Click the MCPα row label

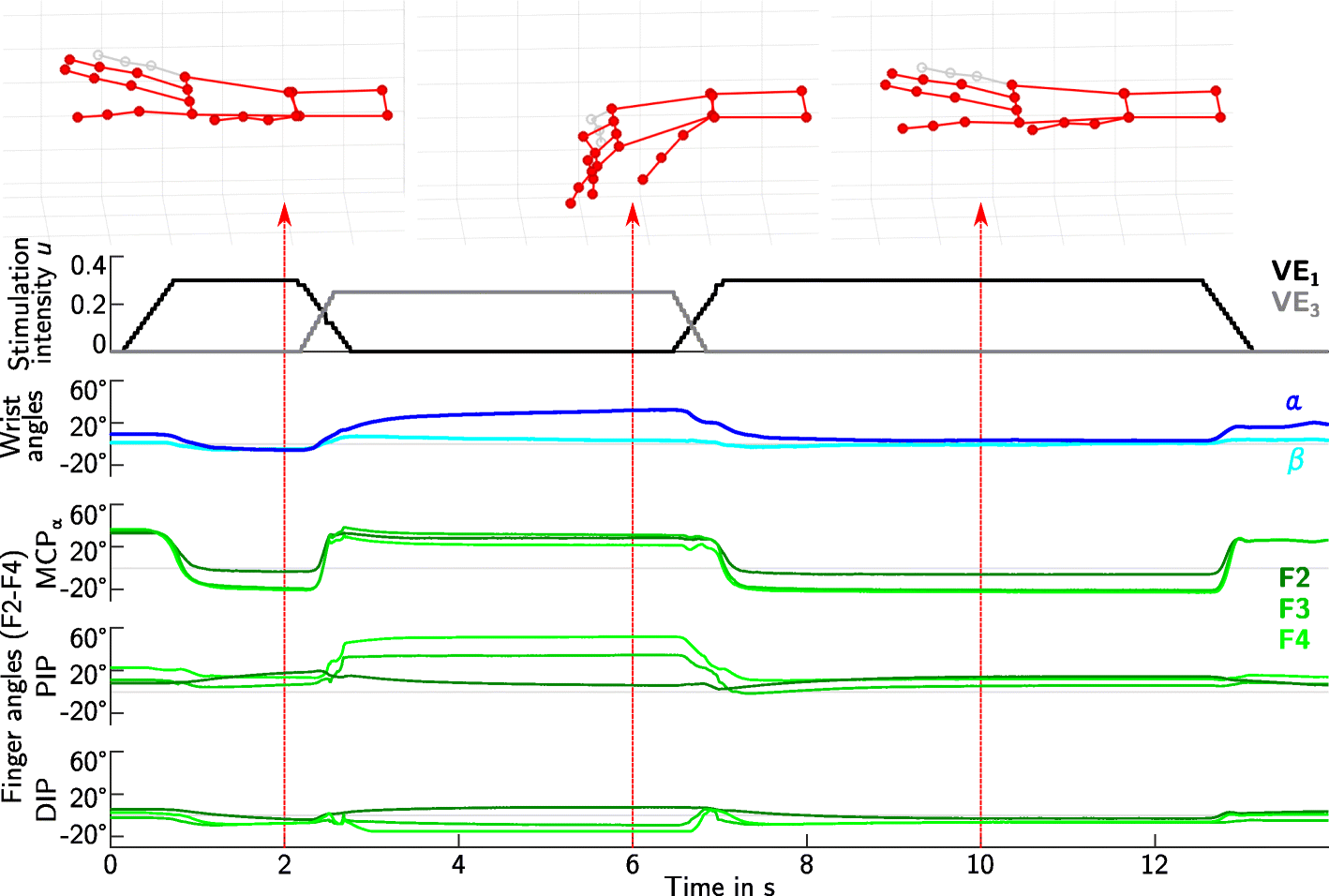49,553
